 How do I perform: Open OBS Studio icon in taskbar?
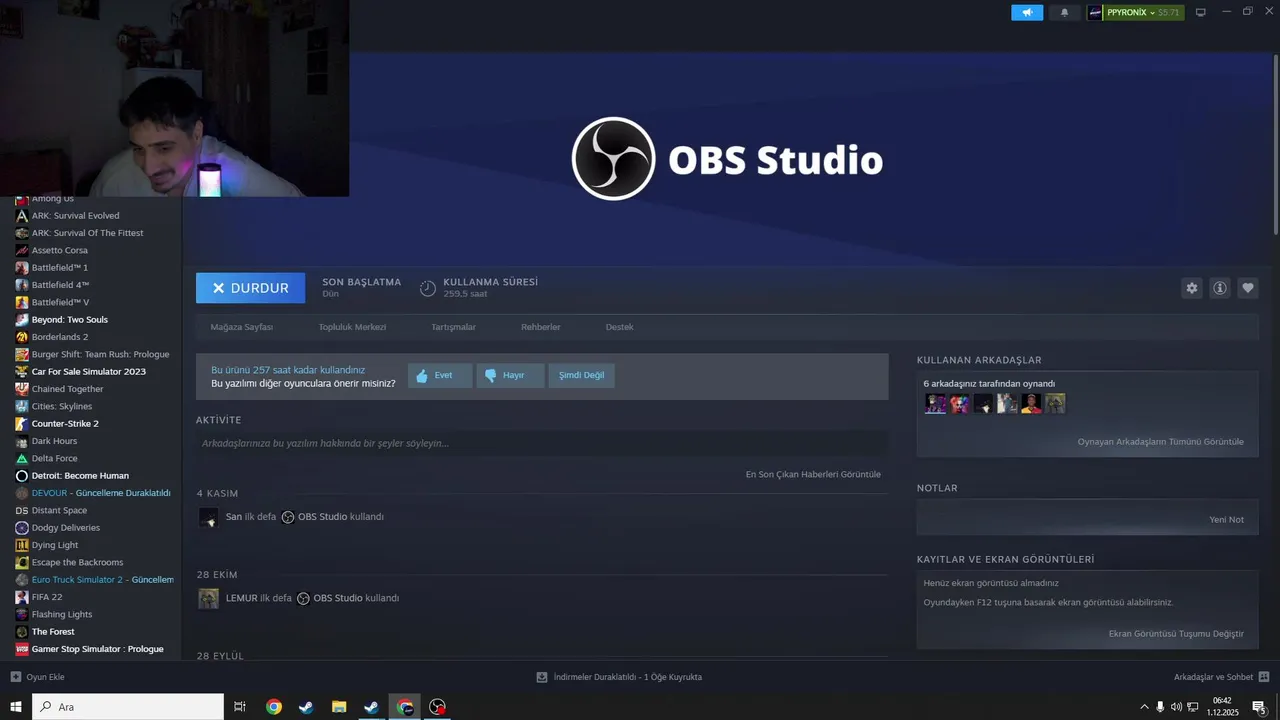[x=437, y=707]
